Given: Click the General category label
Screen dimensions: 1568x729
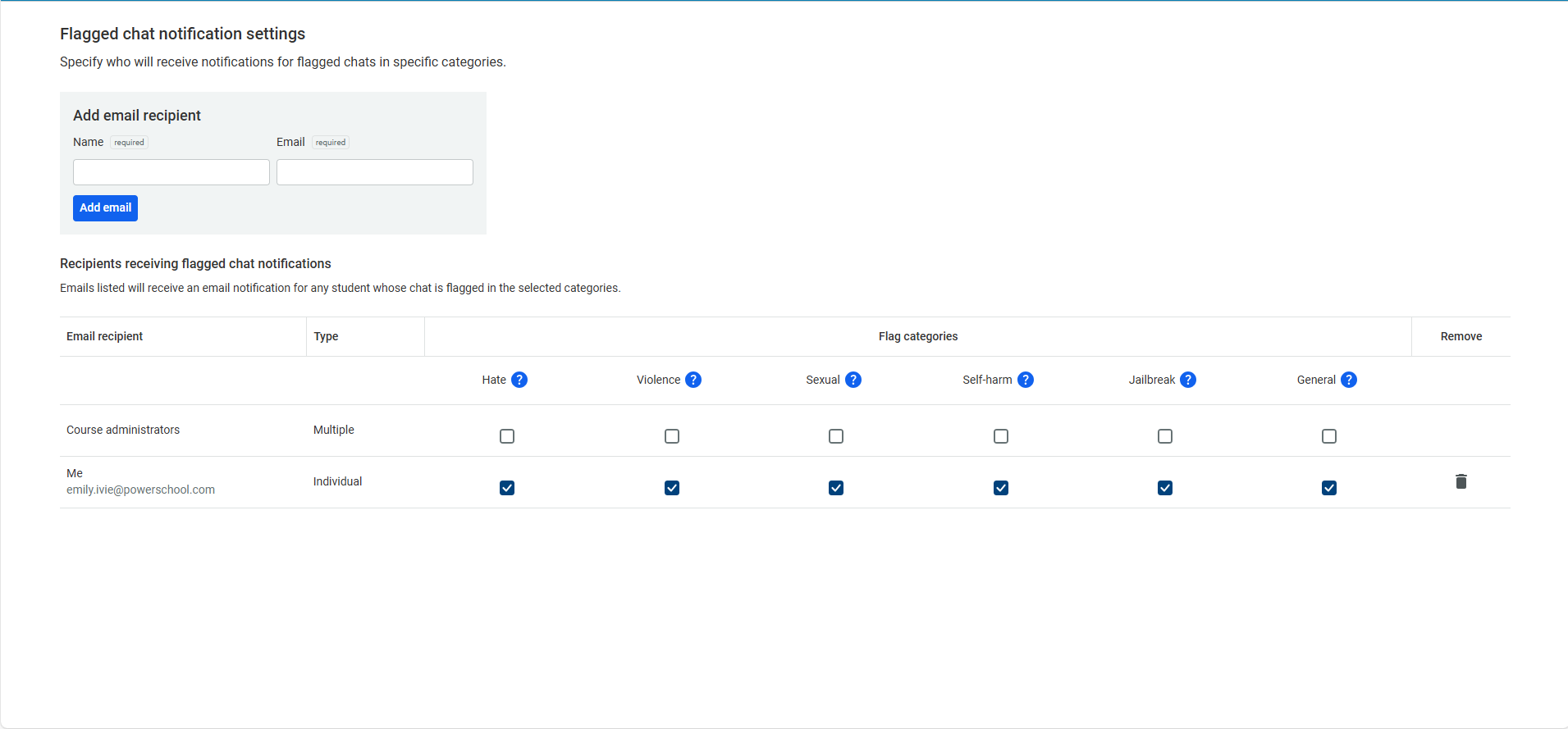Looking at the screenshot, I should pyautogui.click(x=1316, y=380).
